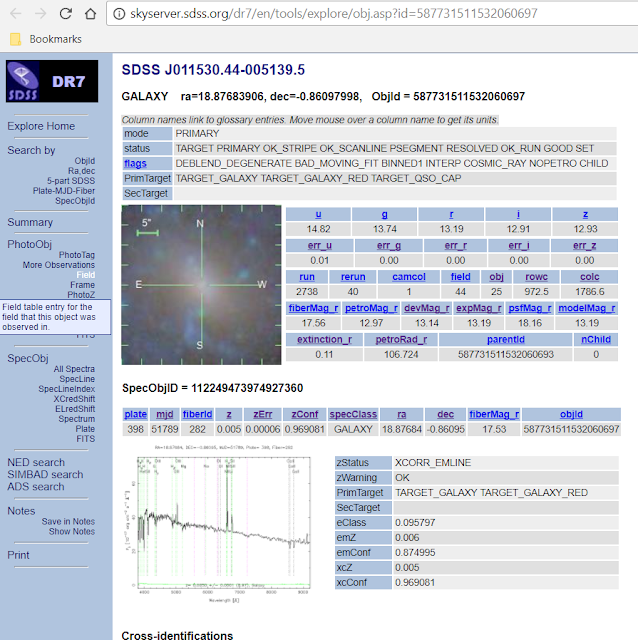Click the rerun column header
638x640 pixels.
[x=353, y=277]
